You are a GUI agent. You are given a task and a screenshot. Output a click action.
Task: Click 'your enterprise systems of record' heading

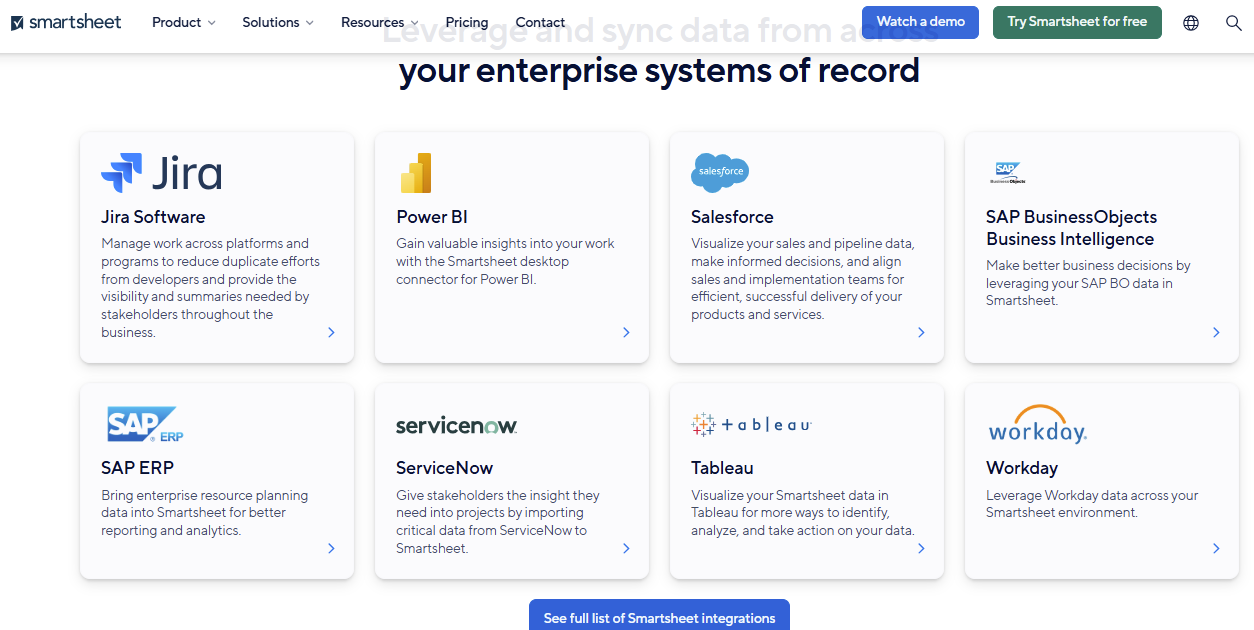coord(659,71)
